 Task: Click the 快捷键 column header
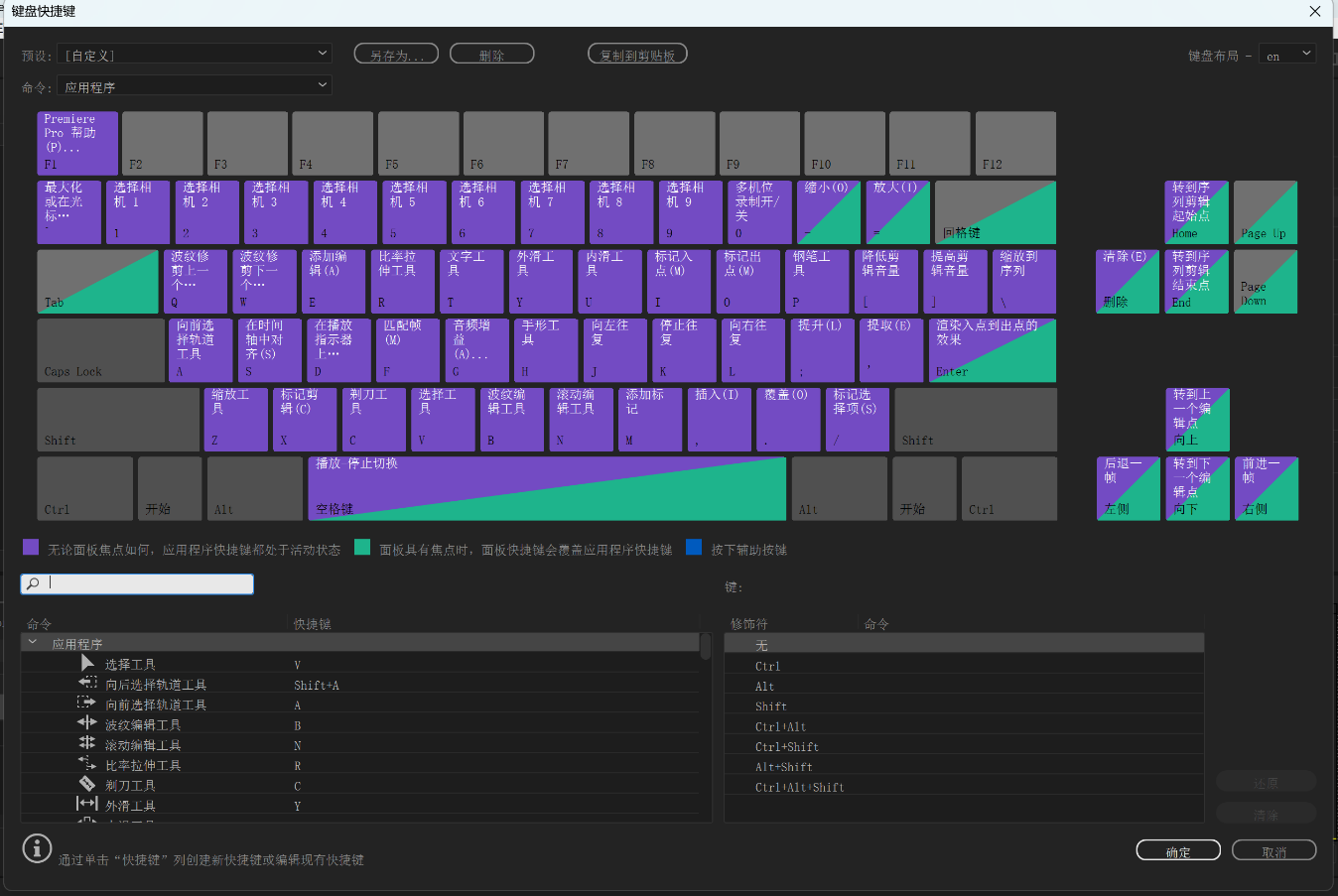313,624
